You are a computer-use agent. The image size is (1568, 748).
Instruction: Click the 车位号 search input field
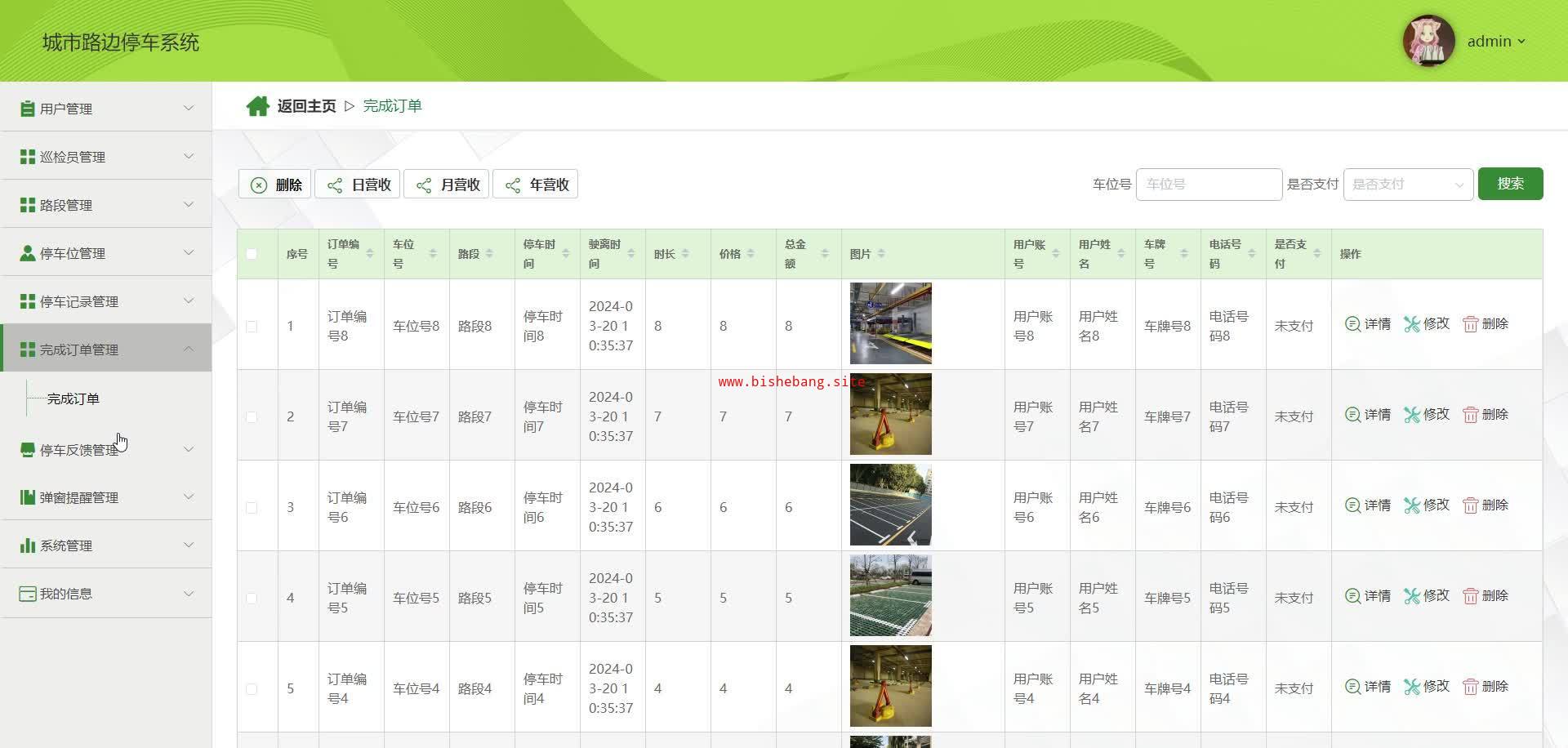1208,185
